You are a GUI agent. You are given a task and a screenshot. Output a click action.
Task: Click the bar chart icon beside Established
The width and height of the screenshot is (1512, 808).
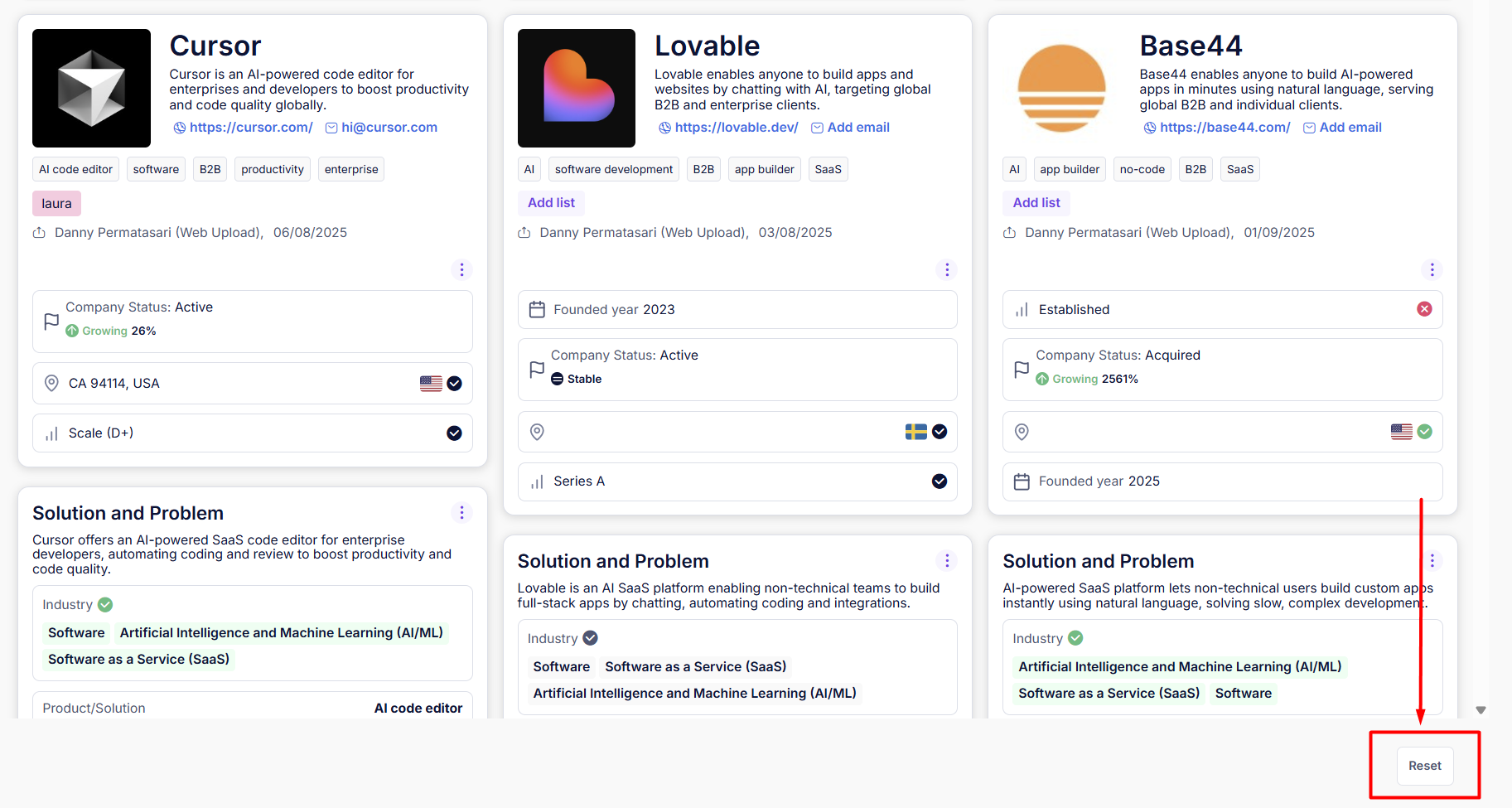coord(1022,310)
